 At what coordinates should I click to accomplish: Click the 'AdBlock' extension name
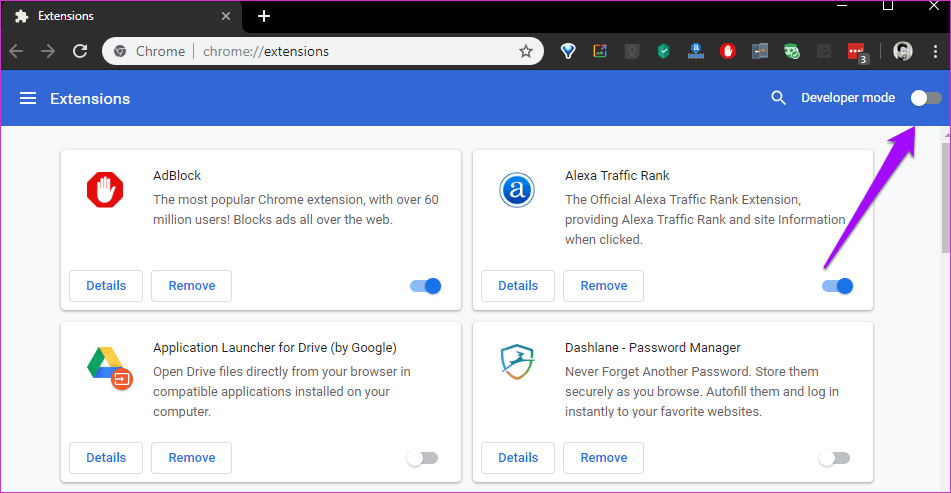(176, 176)
